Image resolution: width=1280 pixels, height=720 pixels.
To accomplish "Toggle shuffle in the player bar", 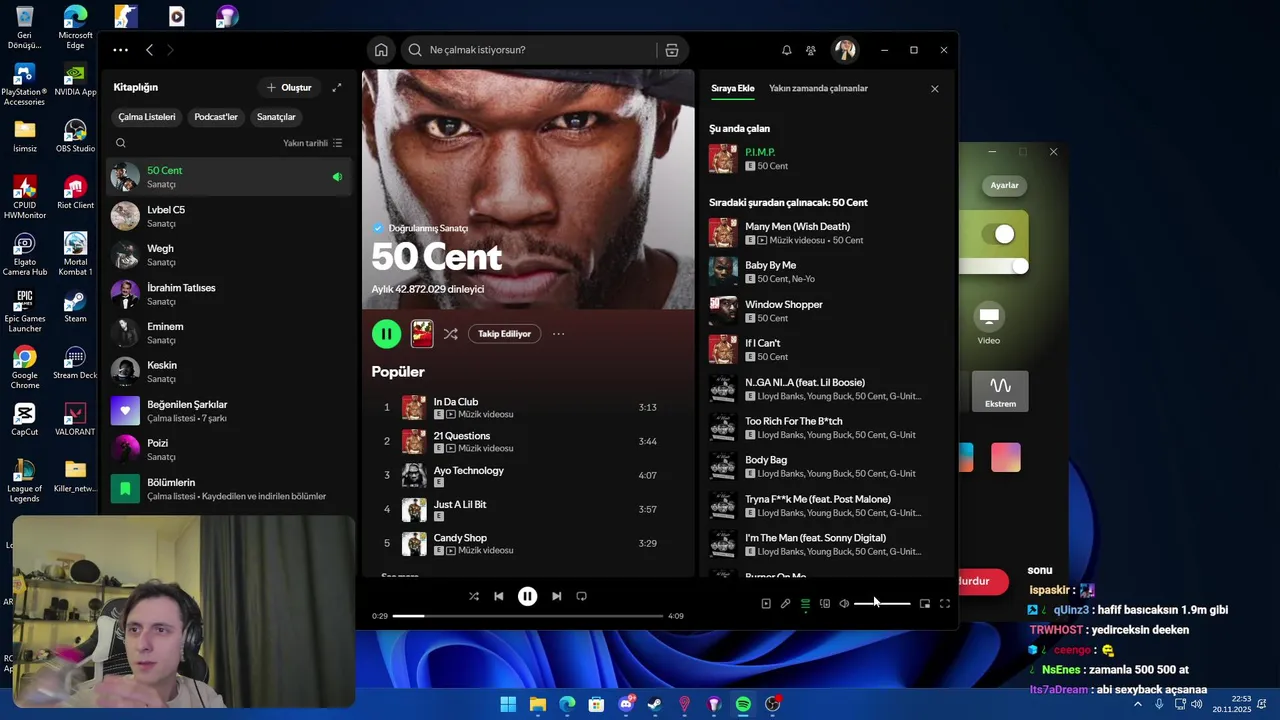I will click(474, 596).
